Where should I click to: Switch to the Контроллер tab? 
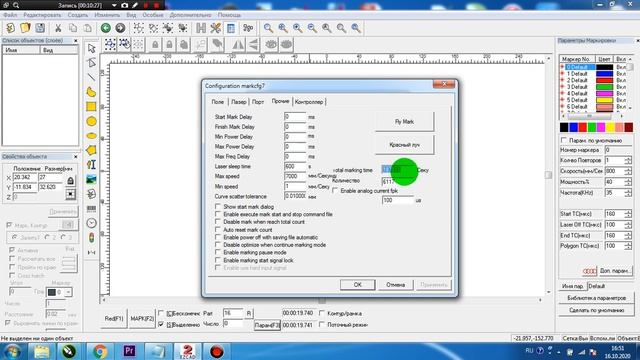[x=309, y=102]
